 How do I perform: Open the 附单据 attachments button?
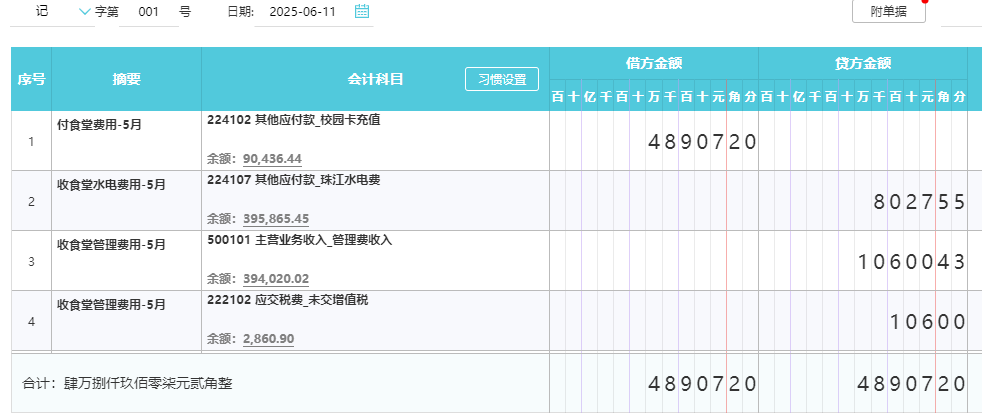pos(889,11)
